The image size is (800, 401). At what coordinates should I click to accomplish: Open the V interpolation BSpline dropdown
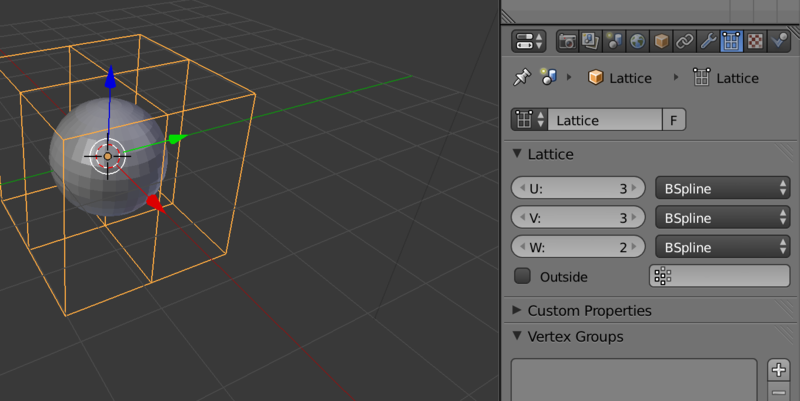[722, 218]
